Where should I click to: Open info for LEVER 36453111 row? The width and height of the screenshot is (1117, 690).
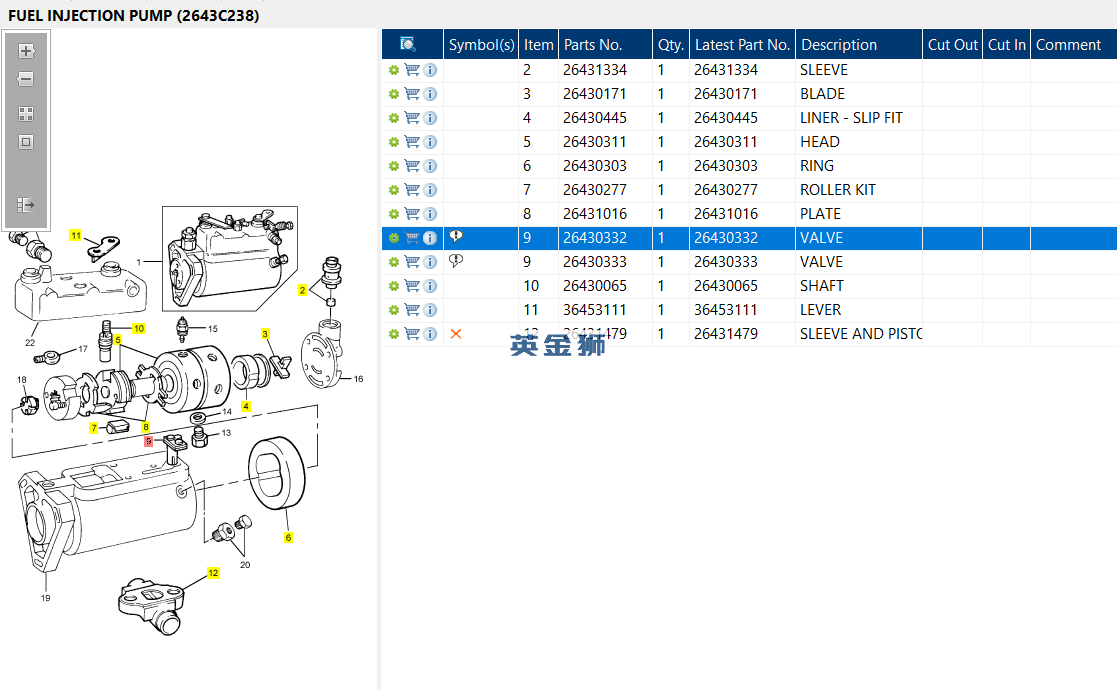[430, 310]
